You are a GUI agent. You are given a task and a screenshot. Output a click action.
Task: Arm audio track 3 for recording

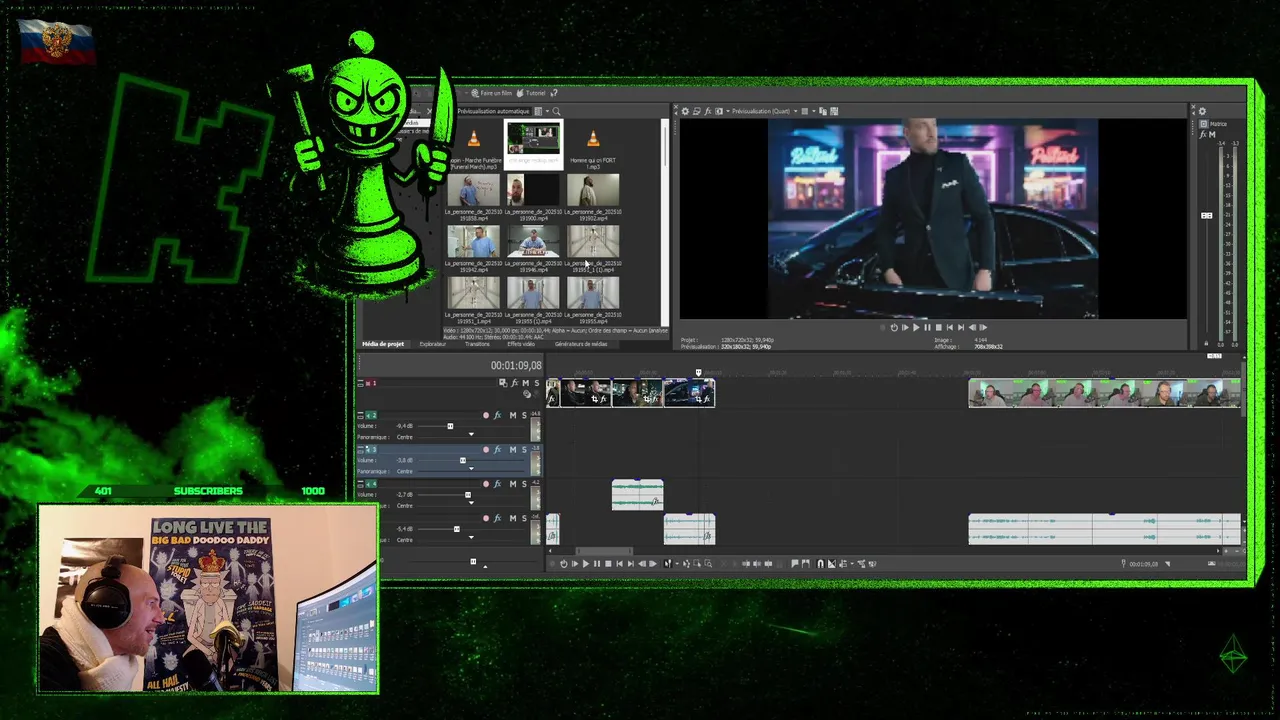[486, 449]
